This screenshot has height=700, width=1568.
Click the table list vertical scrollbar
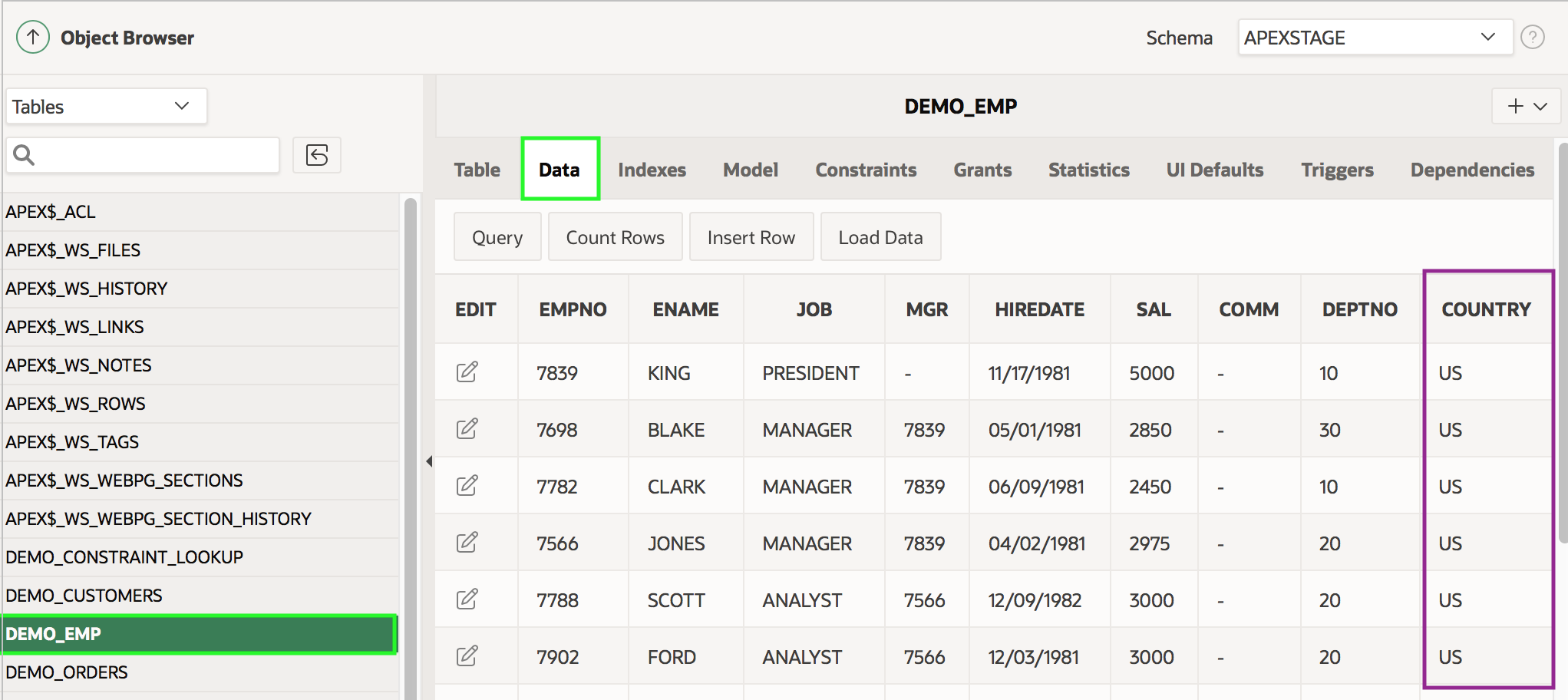(411, 445)
